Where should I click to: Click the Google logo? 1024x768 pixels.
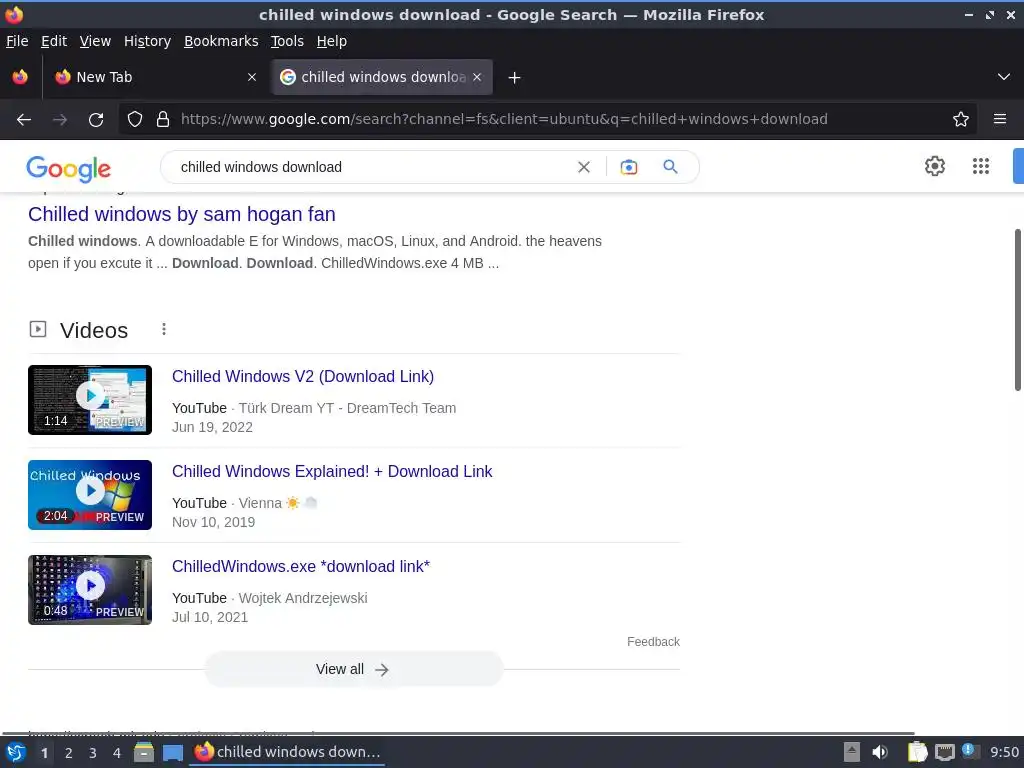tap(69, 169)
